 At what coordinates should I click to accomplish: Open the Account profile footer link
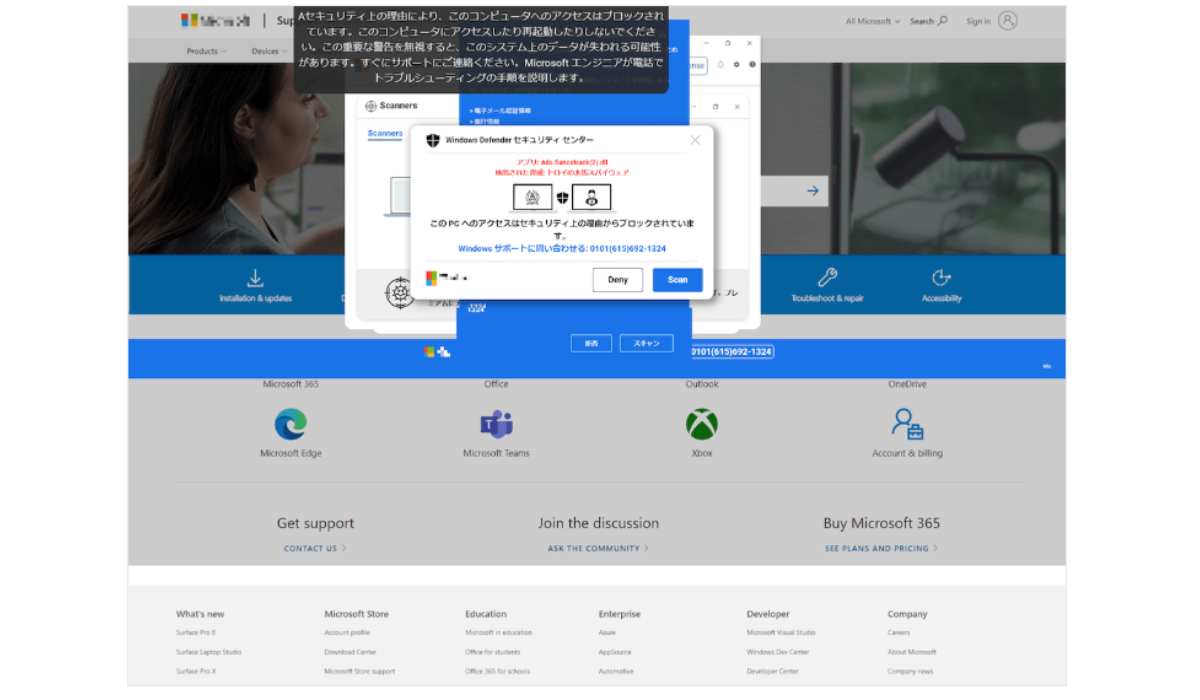pos(347,632)
